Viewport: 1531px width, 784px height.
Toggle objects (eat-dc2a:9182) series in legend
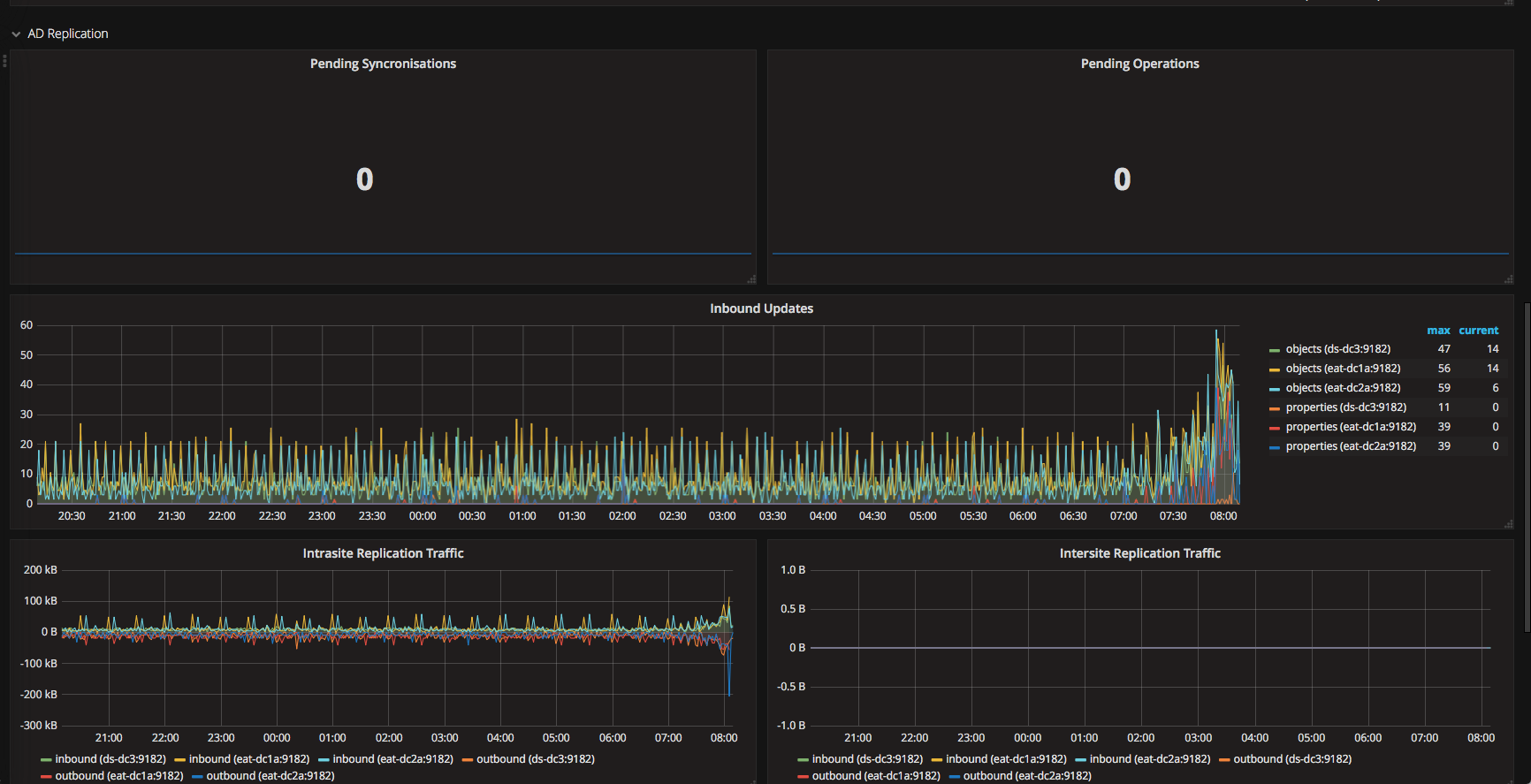1343,388
